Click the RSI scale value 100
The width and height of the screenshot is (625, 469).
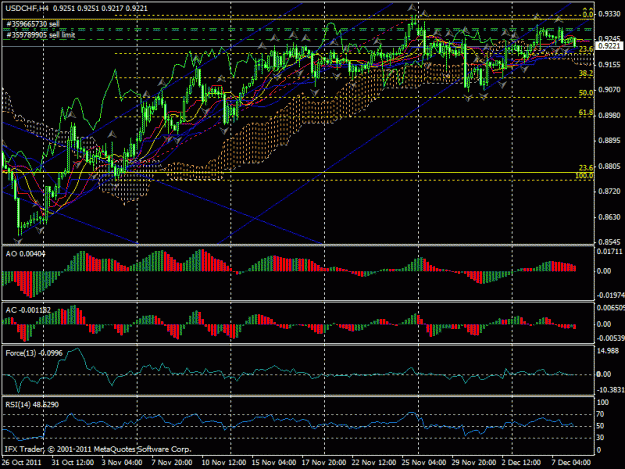[x=603, y=402]
